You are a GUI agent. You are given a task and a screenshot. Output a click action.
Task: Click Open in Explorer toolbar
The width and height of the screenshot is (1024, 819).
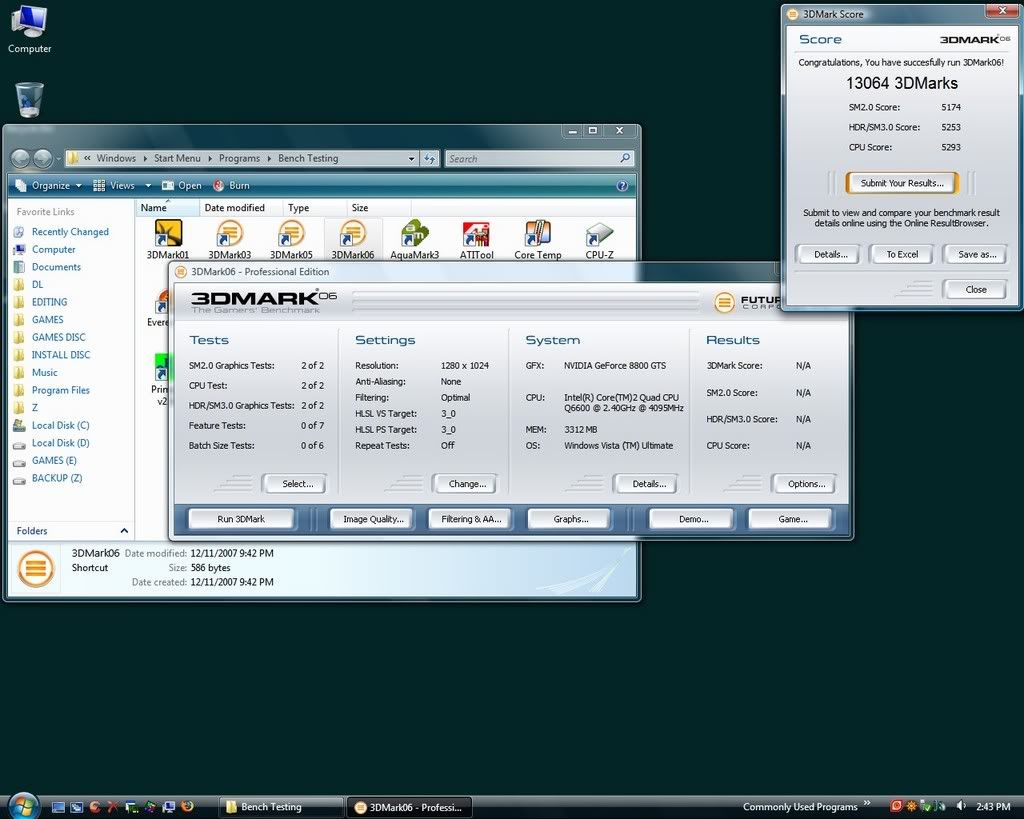182,185
